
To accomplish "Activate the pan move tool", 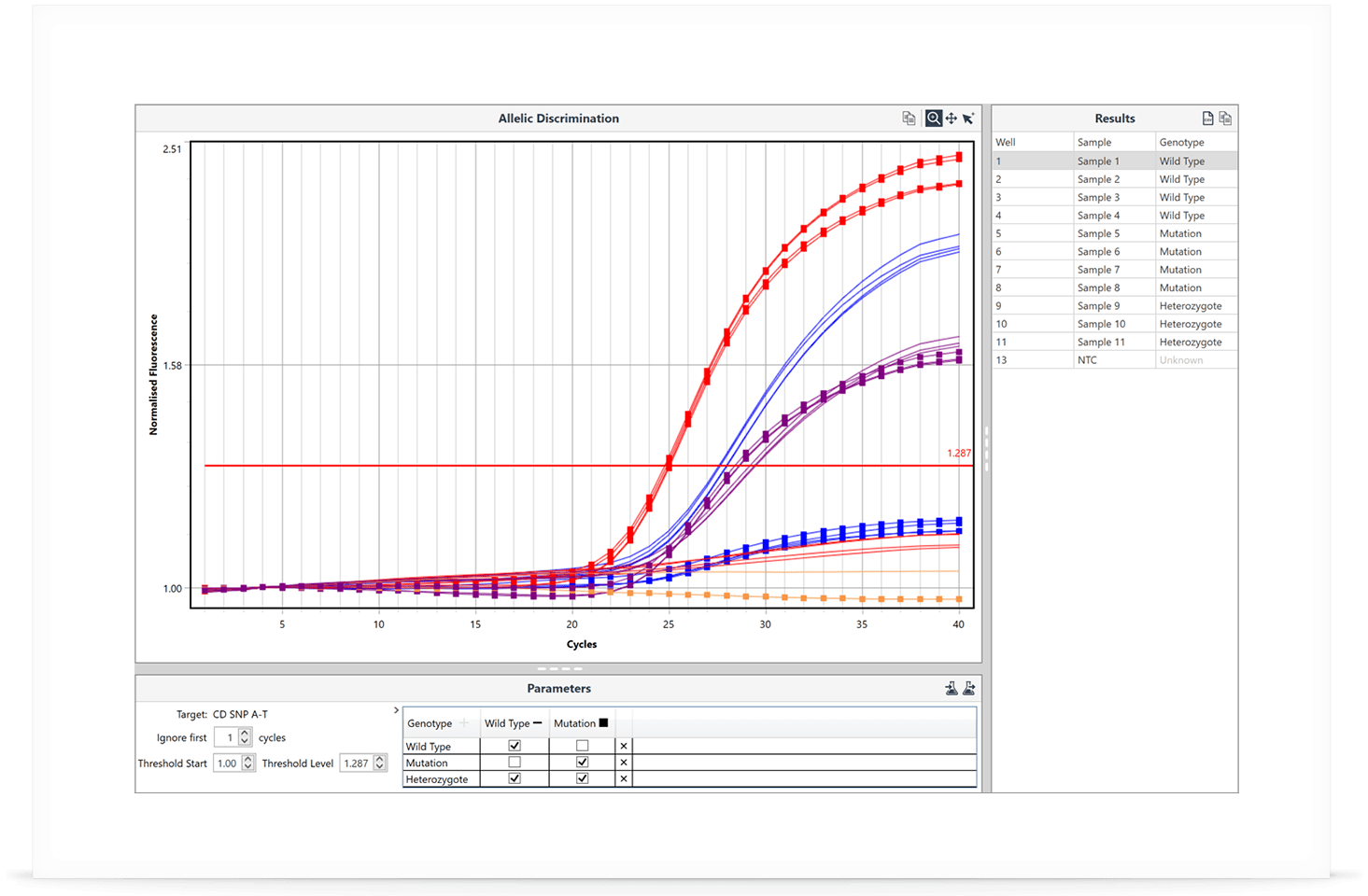I will click(951, 119).
